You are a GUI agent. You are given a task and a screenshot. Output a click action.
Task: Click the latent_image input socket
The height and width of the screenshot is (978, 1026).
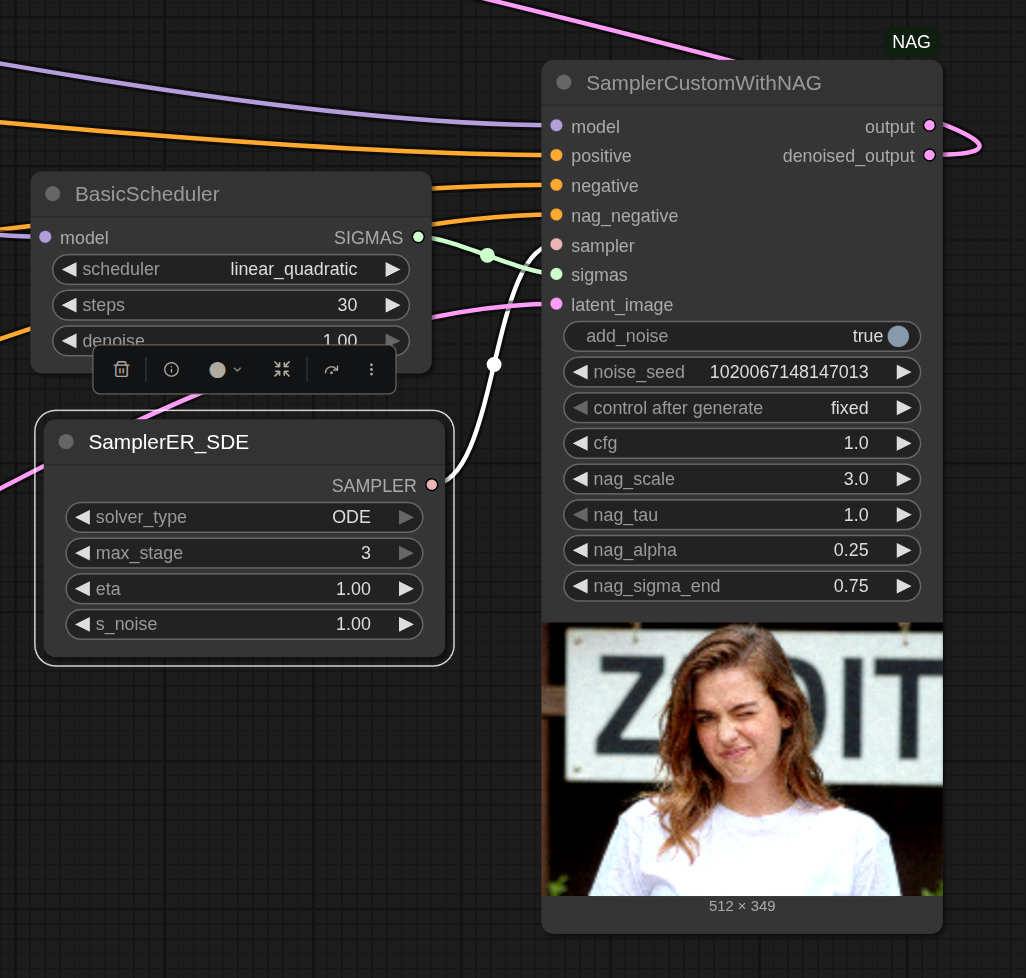point(557,304)
